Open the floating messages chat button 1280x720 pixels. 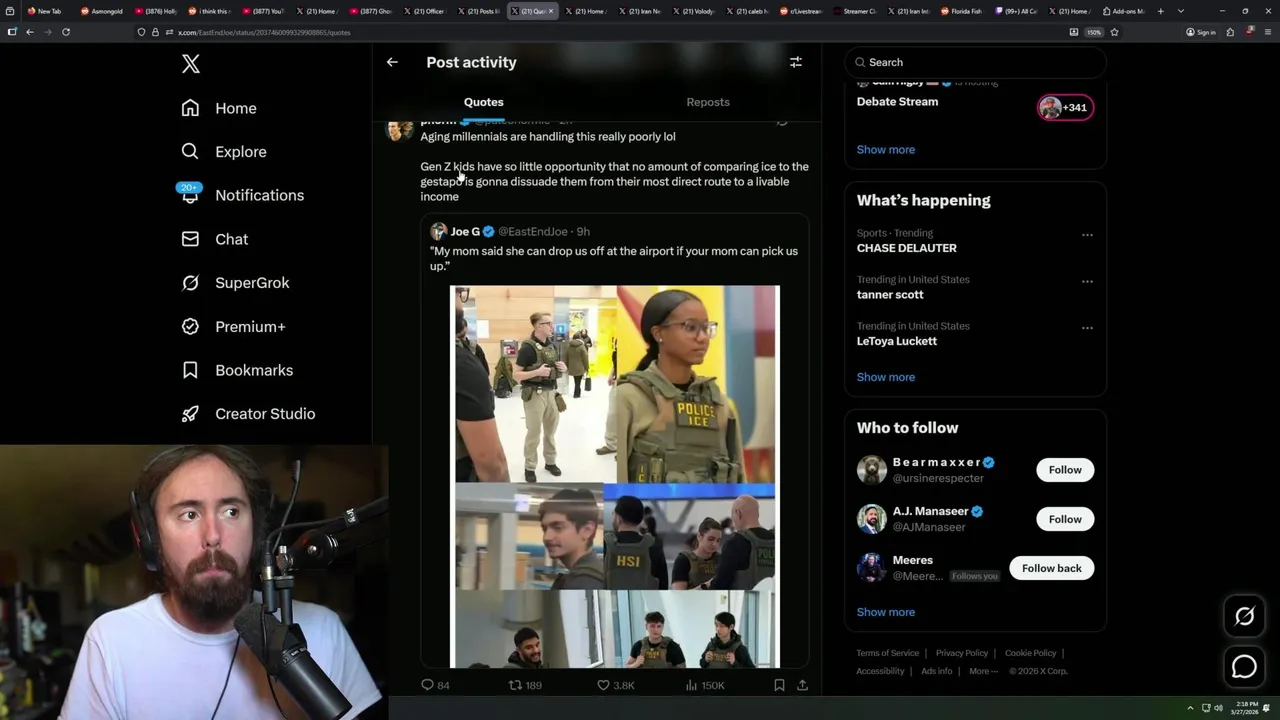1244,667
